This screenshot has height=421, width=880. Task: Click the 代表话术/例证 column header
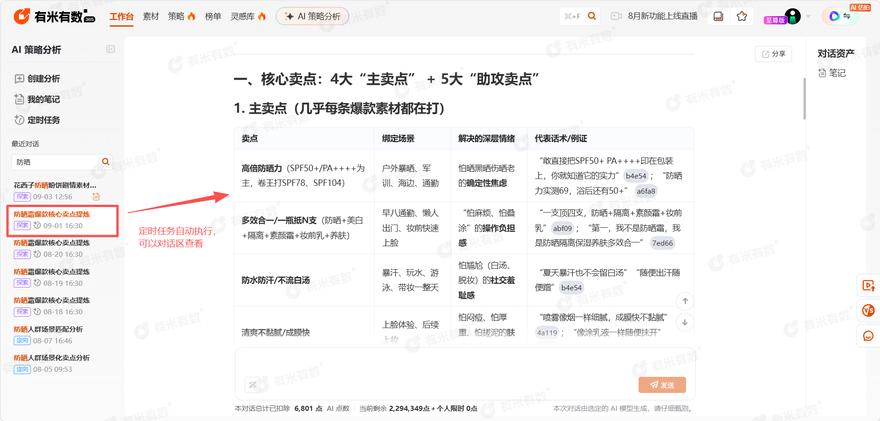(x=561, y=138)
